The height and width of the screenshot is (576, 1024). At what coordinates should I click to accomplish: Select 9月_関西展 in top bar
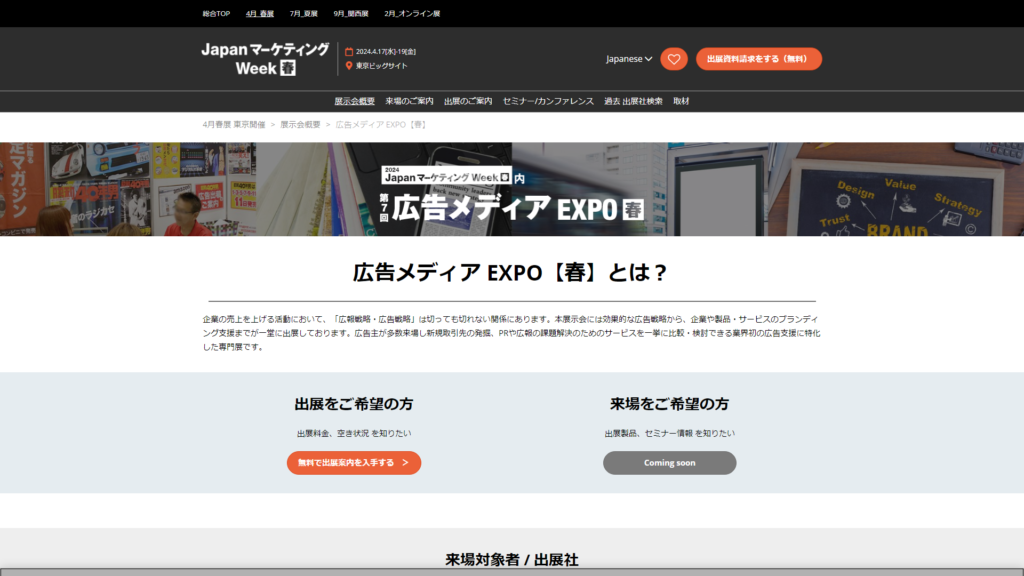coord(351,14)
